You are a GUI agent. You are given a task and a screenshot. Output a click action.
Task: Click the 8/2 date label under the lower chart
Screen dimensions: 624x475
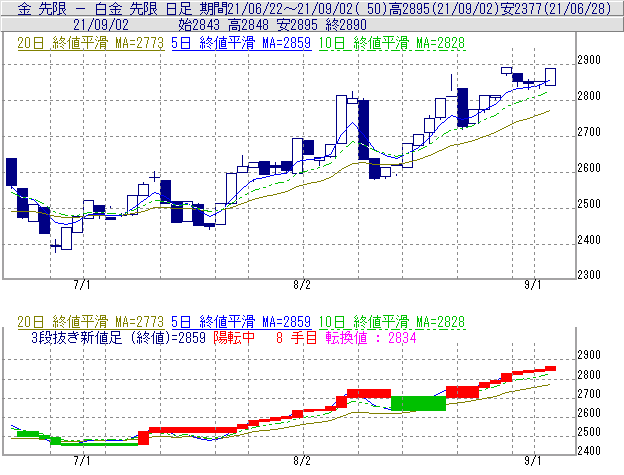coord(302,461)
